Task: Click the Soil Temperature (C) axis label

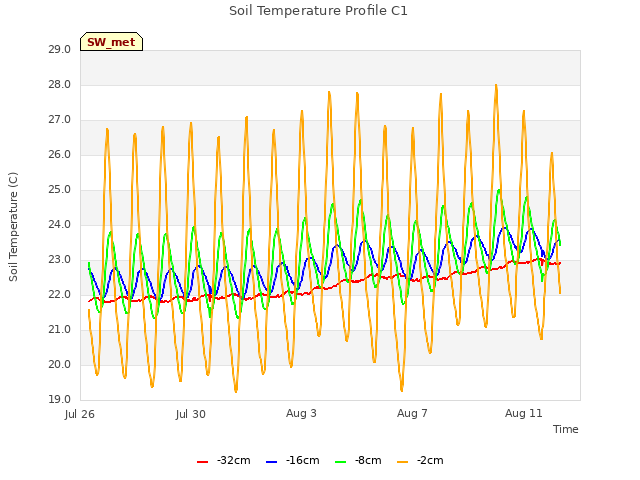Action: click(13, 227)
